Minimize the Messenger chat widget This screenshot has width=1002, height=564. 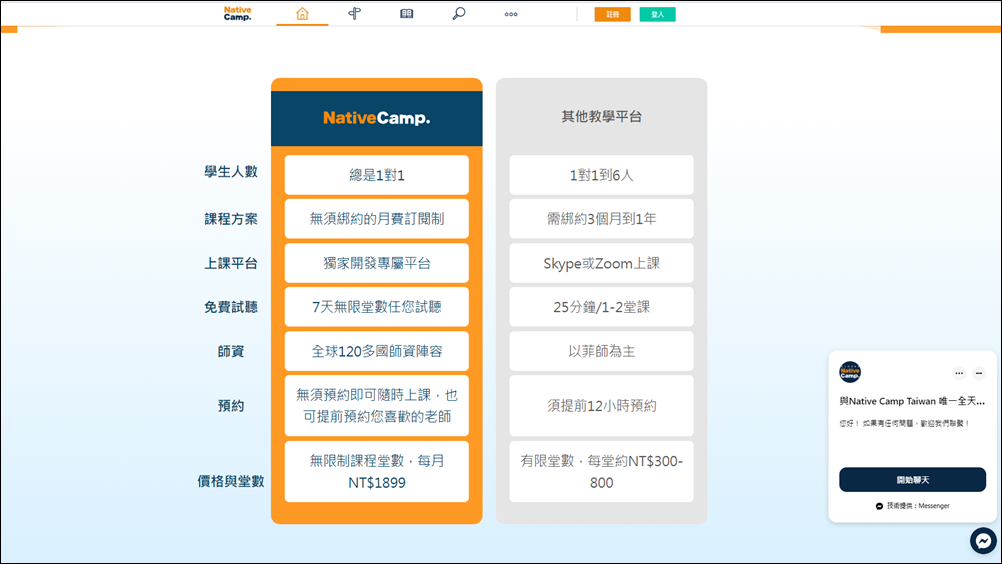[979, 373]
